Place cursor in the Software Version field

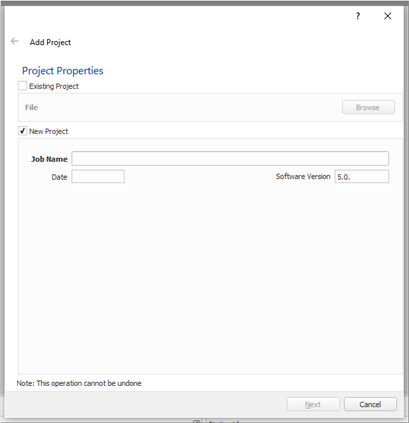click(362, 177)
